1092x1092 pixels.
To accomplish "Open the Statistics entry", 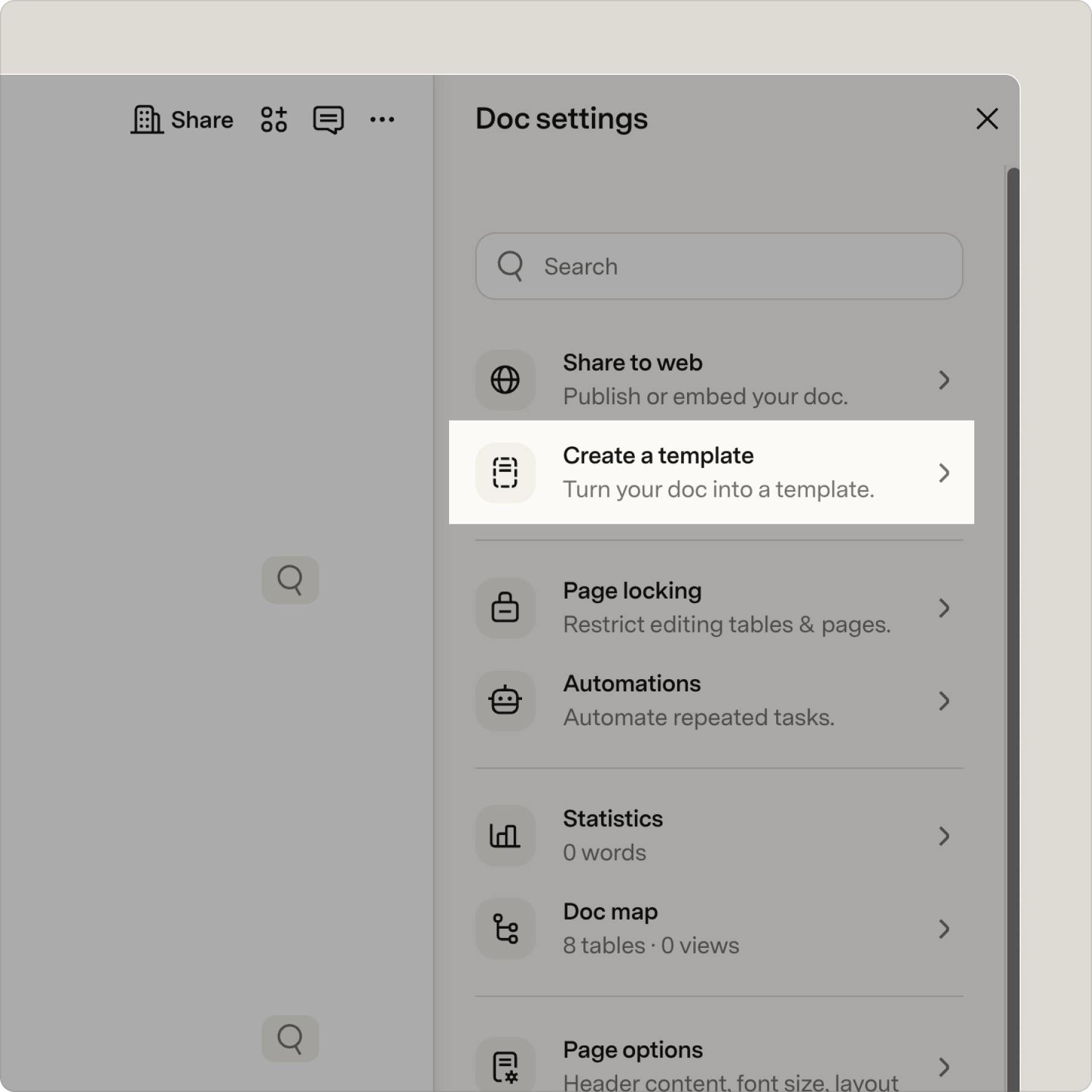I will pyautogui.click(x=719, y=836).
